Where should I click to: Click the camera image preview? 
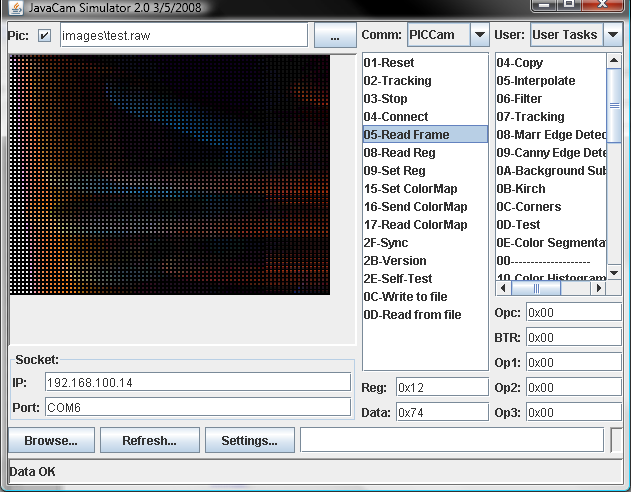click(x=169, y=175)
